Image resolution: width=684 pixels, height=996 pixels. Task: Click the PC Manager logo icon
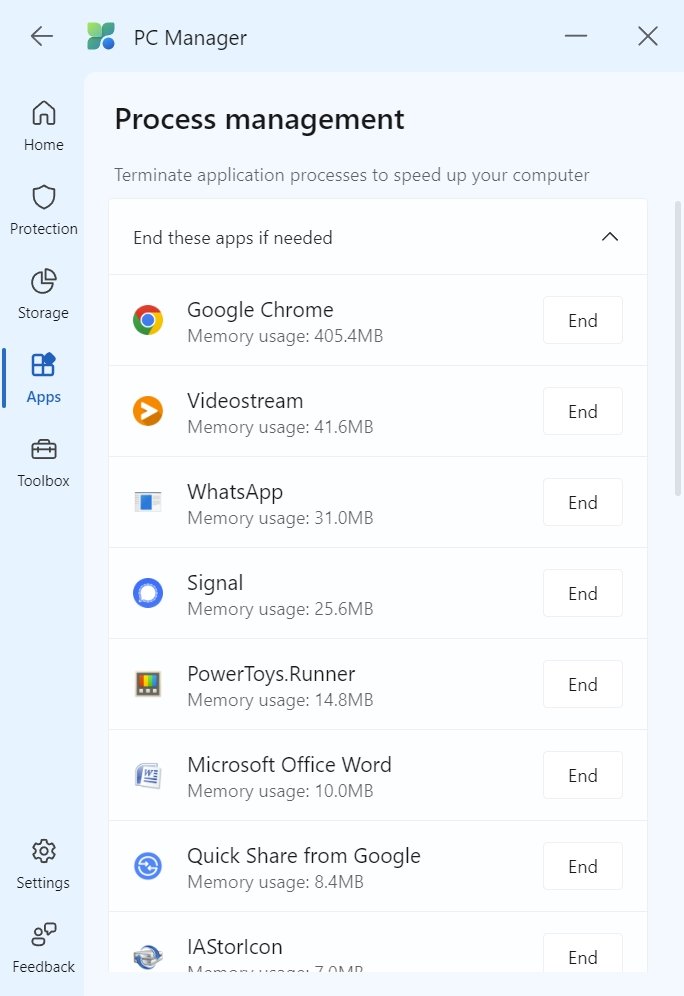101,37
